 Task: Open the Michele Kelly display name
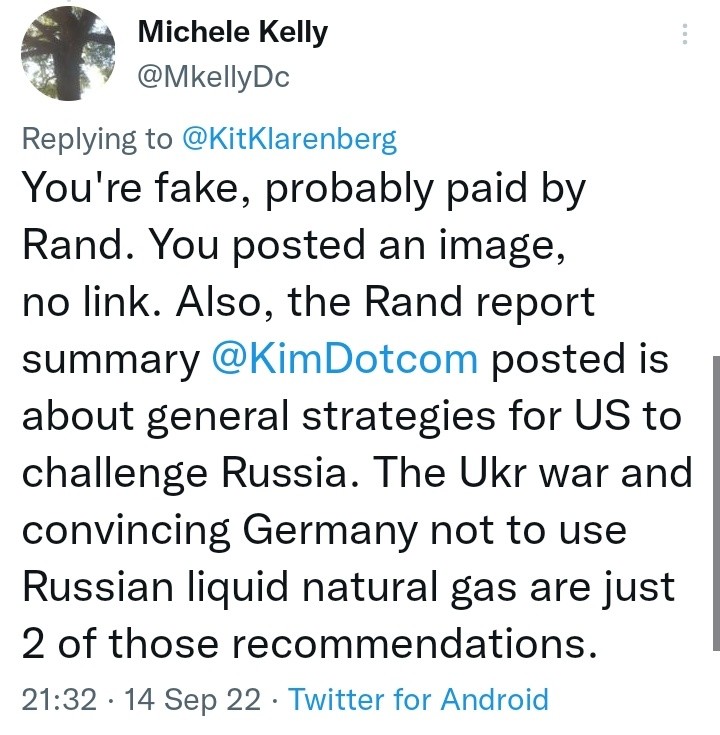coord(232,33)
